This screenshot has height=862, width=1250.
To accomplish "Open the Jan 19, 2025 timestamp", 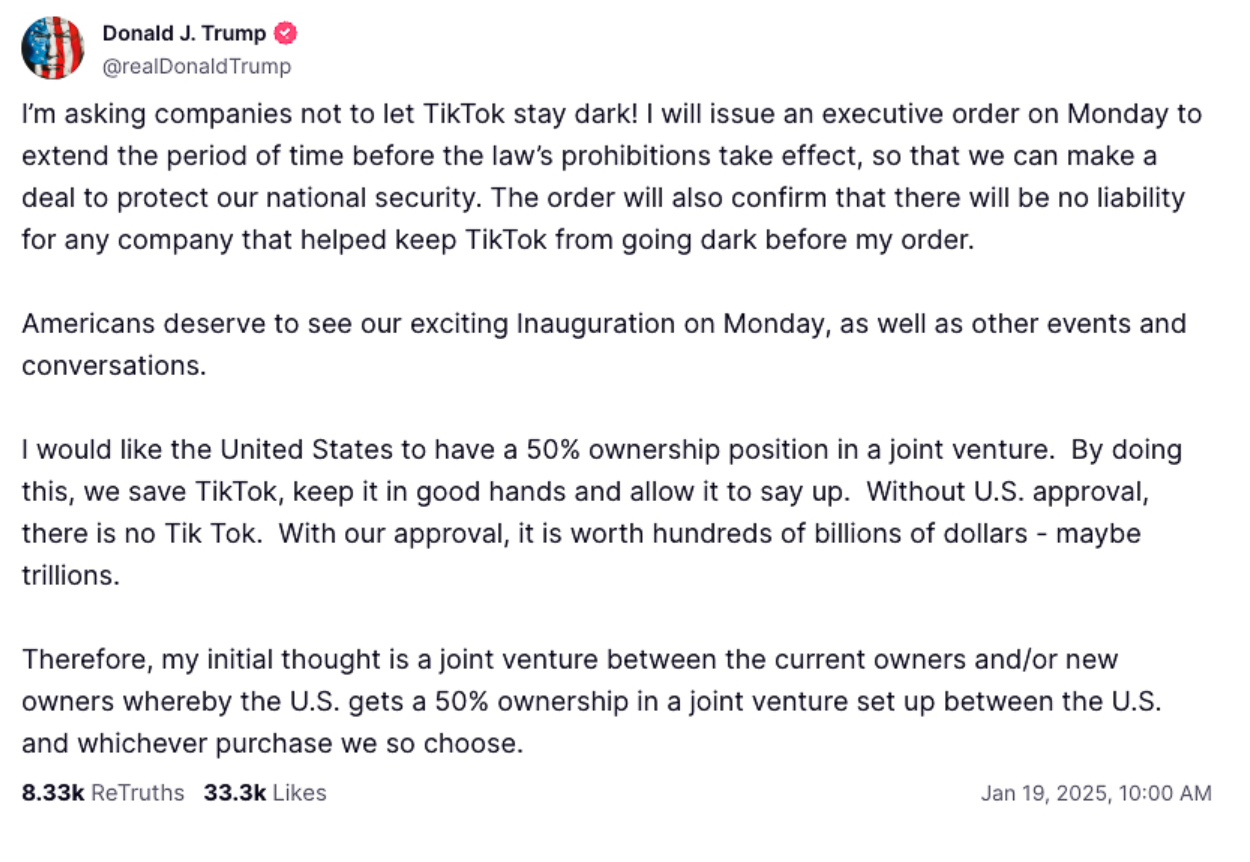I will click(1096, 793).
